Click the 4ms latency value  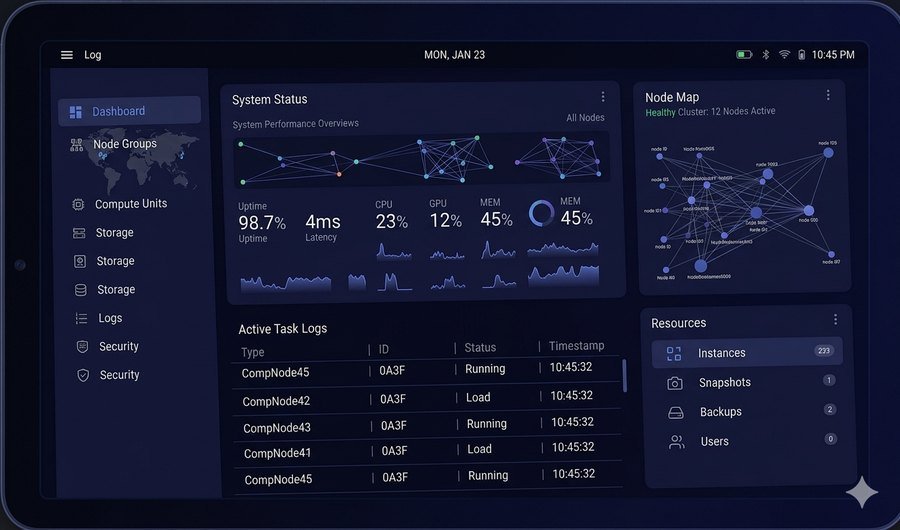tap(323, 222)
